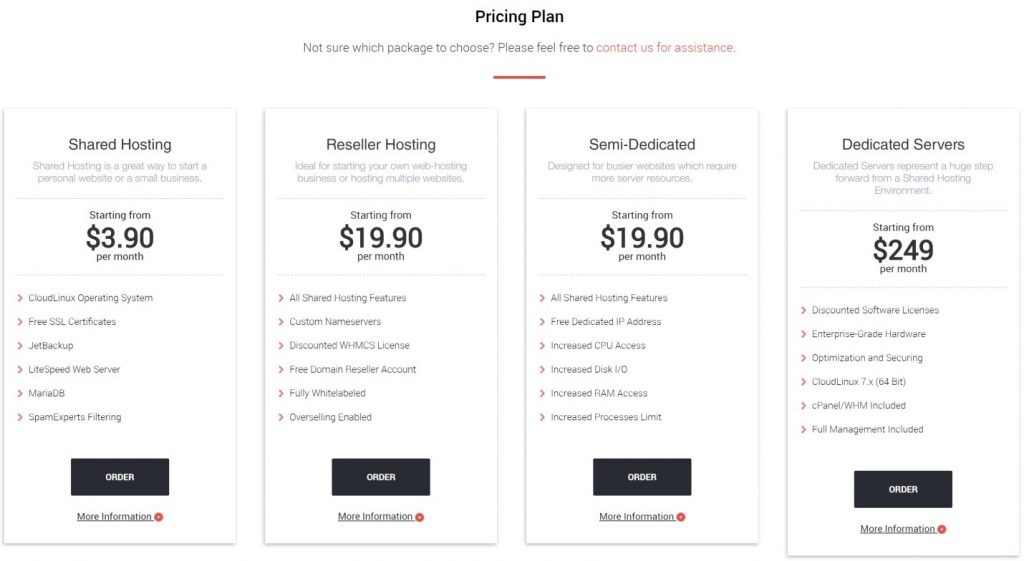Click chevron icon next to CloudLinux Operating System
Image resolution: width=1024 pixels, height=561 pixels.
pos(20,298)
